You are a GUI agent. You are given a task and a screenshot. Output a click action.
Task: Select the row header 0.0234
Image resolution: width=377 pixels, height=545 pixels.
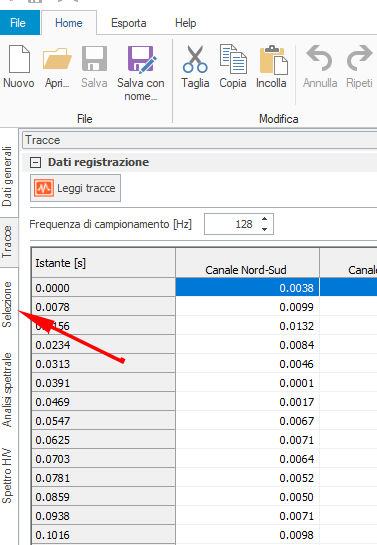pos(103,345)
